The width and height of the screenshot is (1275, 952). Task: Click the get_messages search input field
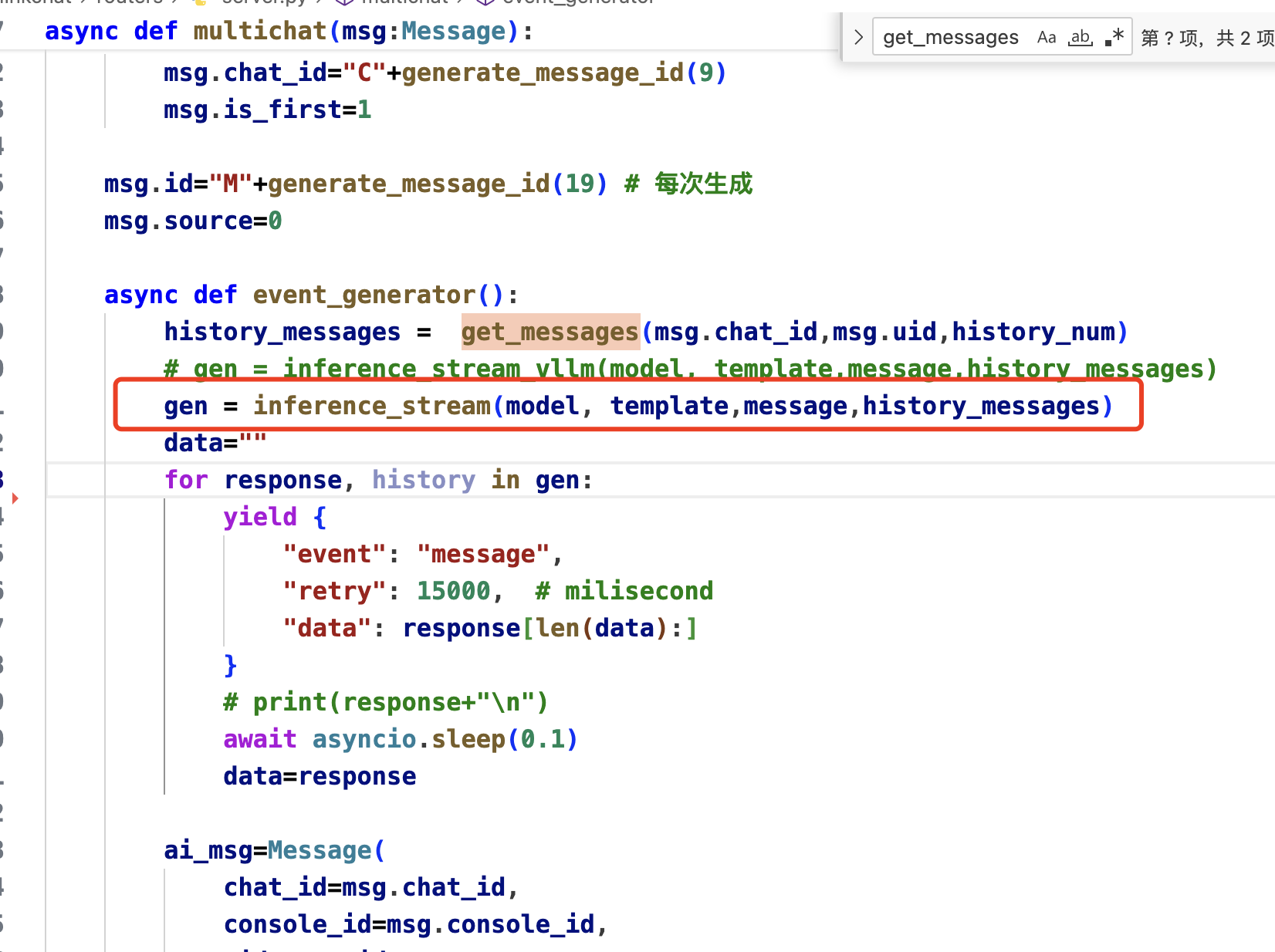[951, 37]
